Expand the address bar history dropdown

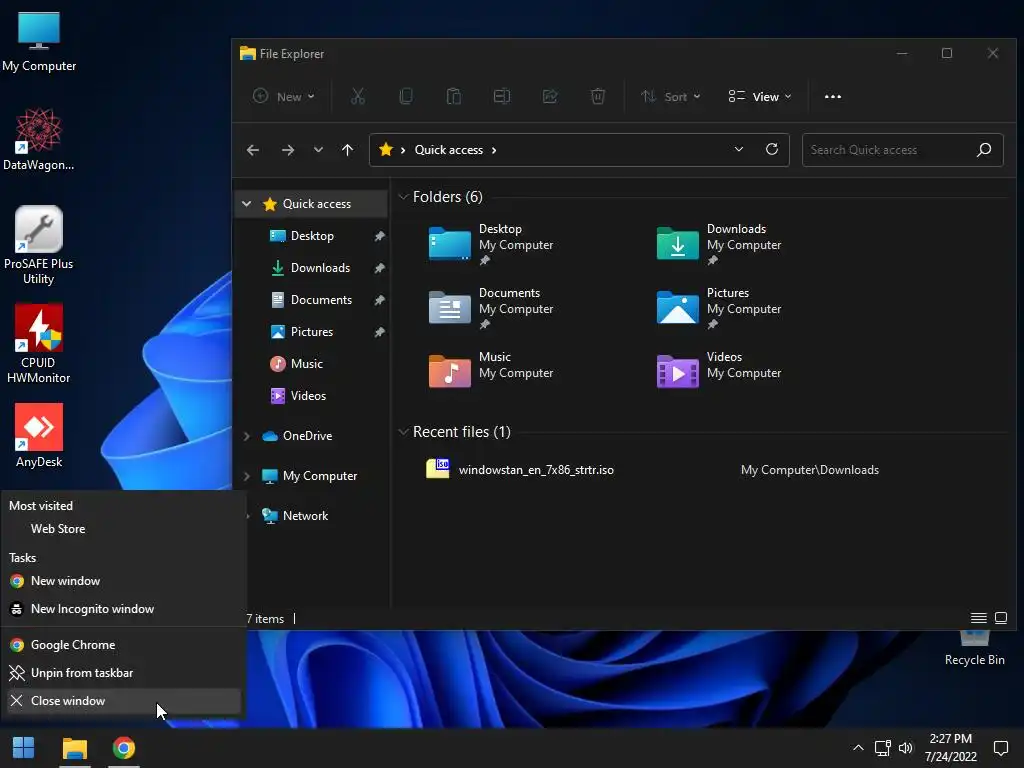click(739, 150)
